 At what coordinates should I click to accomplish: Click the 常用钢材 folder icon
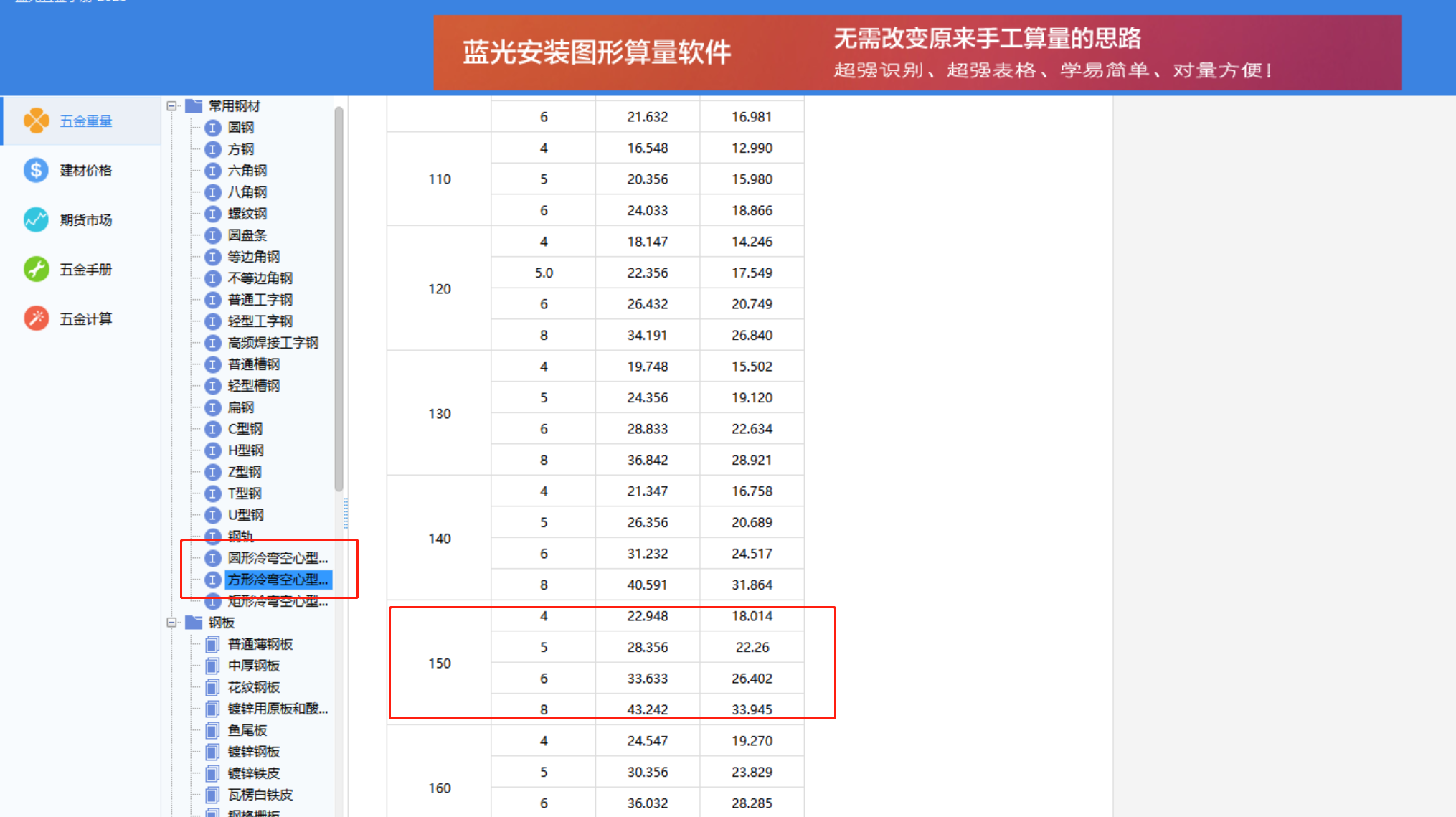194,106
